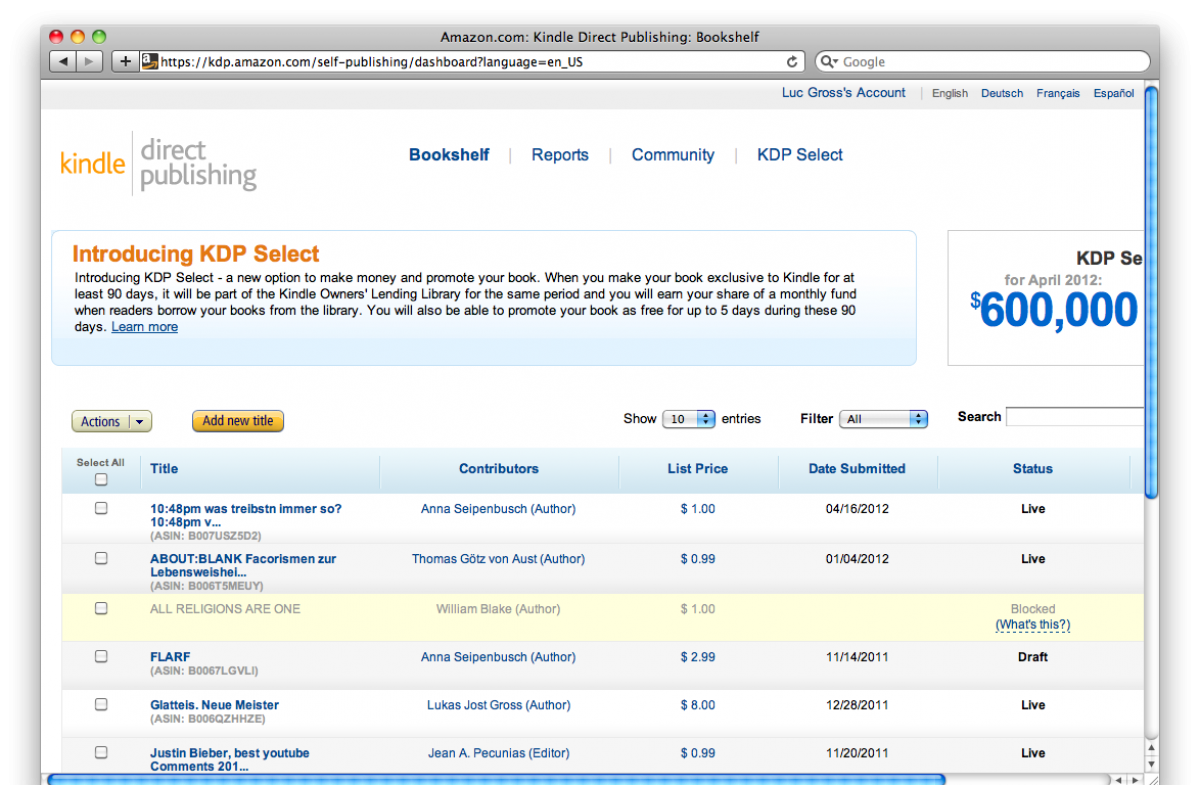Open the KDP Select tab
Viewport: 1200px width, 785px height.
799,155
